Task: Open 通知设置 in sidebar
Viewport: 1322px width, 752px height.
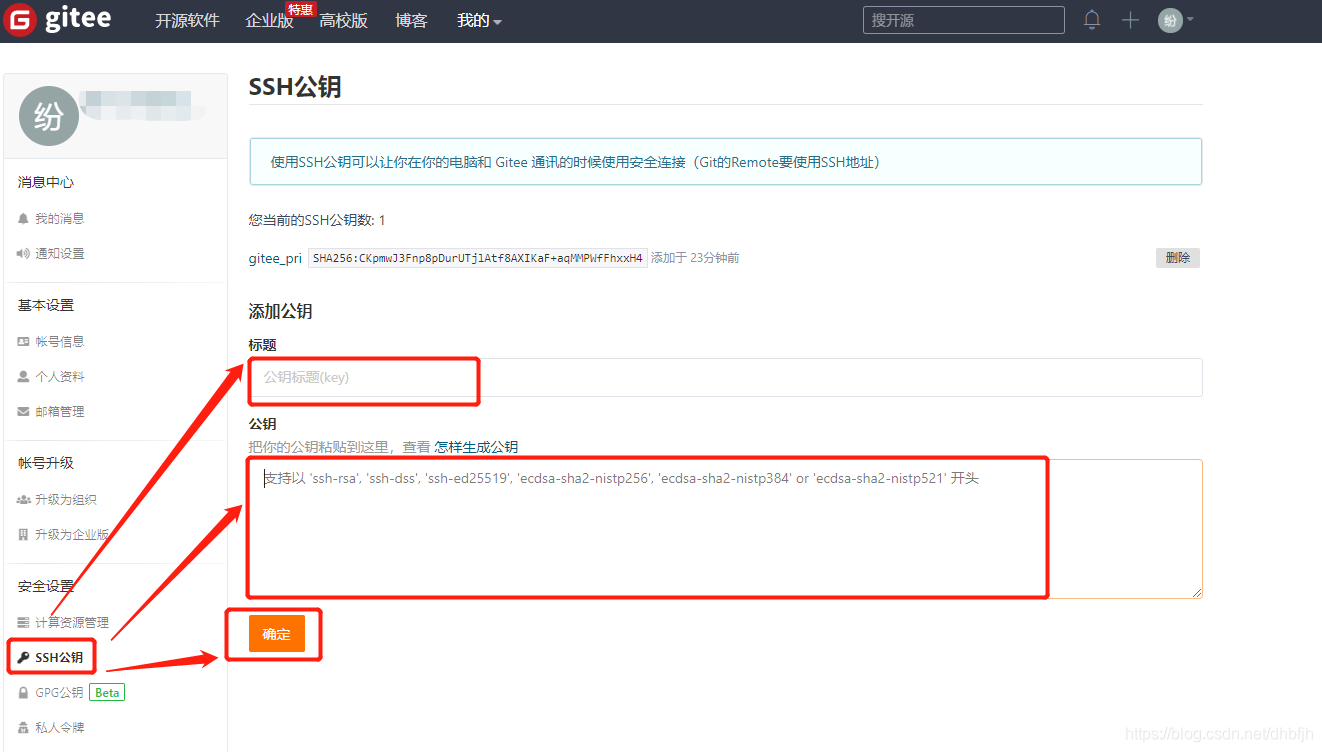Action: [59, 254]
